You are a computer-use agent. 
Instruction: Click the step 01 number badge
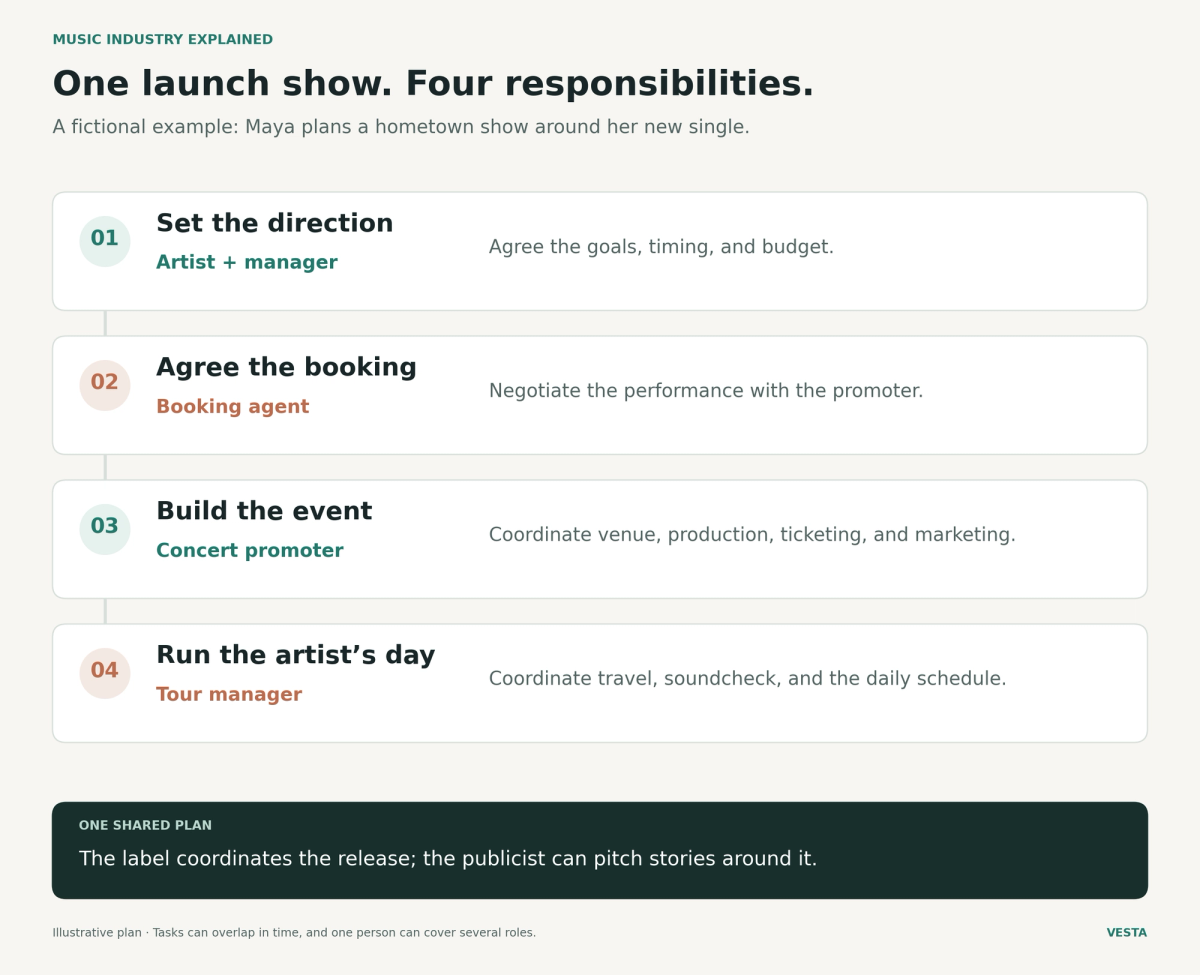[105, 241]
